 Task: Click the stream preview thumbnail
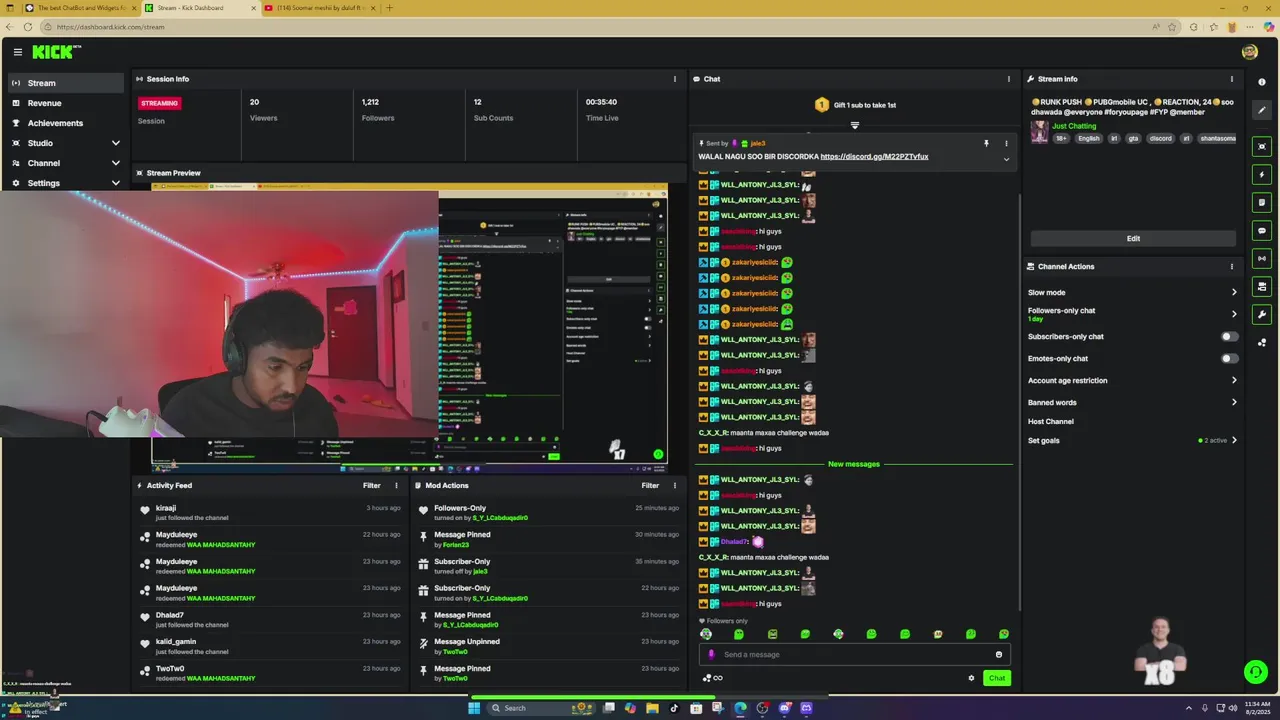tap(409, 326)
